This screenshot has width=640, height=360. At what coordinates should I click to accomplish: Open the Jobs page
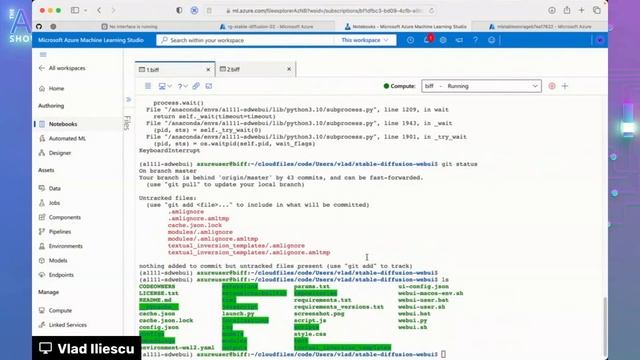tap(54, 203)
